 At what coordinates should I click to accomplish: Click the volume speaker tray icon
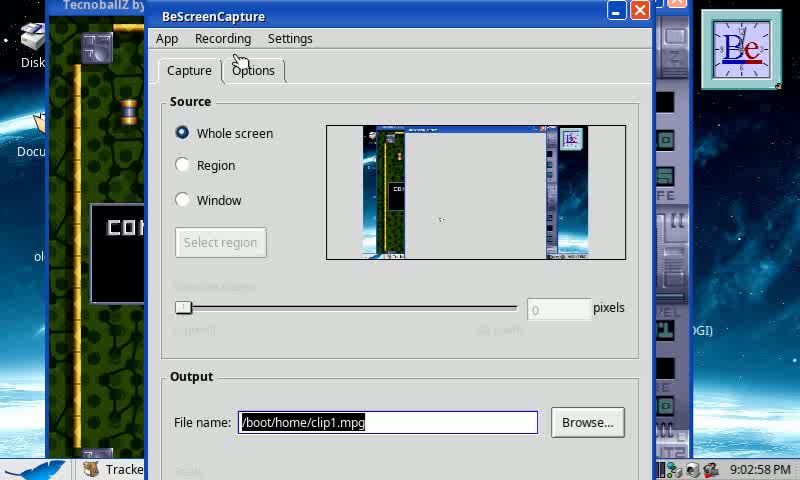click(x=692, y=469)
